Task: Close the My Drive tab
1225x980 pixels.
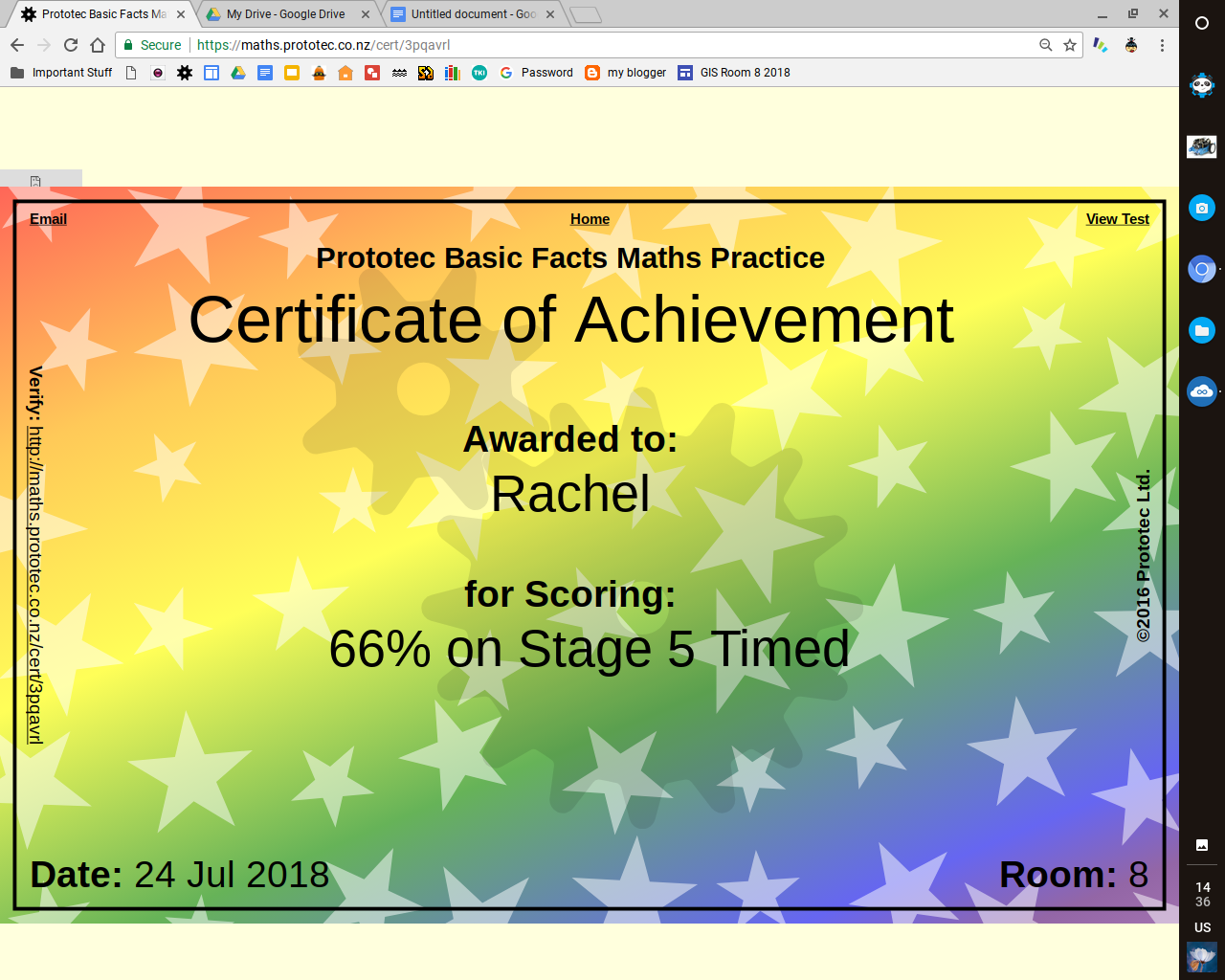Action: pyautogui.click(x=366, y=14)
